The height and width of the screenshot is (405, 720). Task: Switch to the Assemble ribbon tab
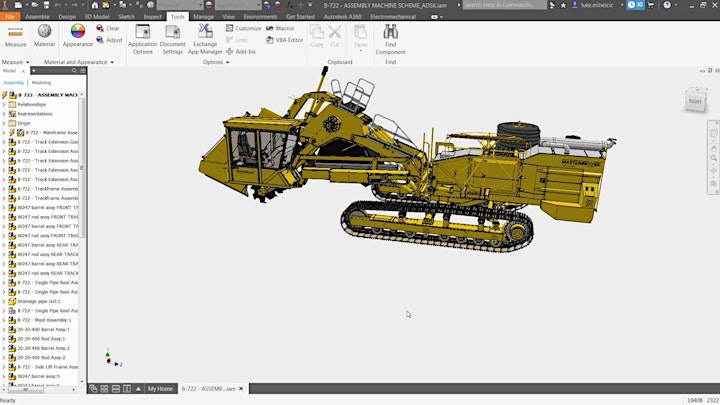37,17
